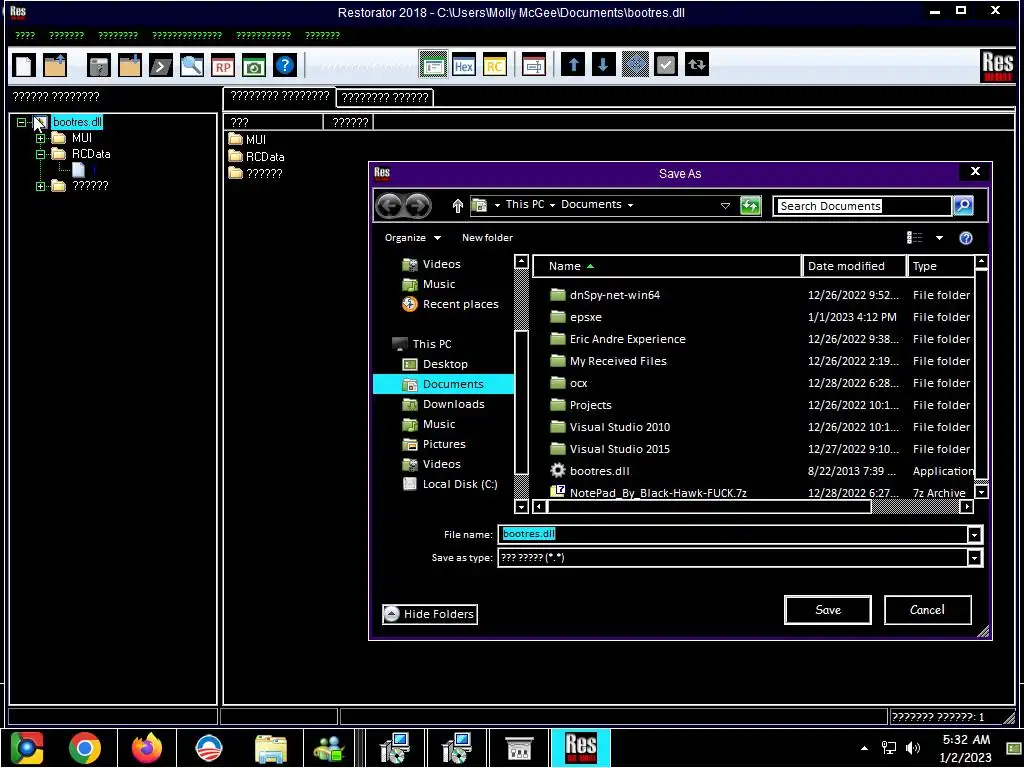1024x768 pixels.
Task: Select the first tab in the right pane
Action: pyautogui.click(x=280, y=96)
